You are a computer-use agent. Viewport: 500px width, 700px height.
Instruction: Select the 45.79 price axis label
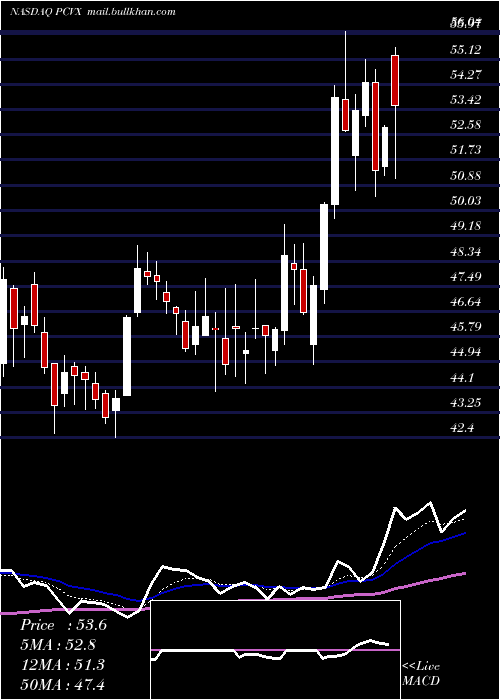(x=466, y=327)
